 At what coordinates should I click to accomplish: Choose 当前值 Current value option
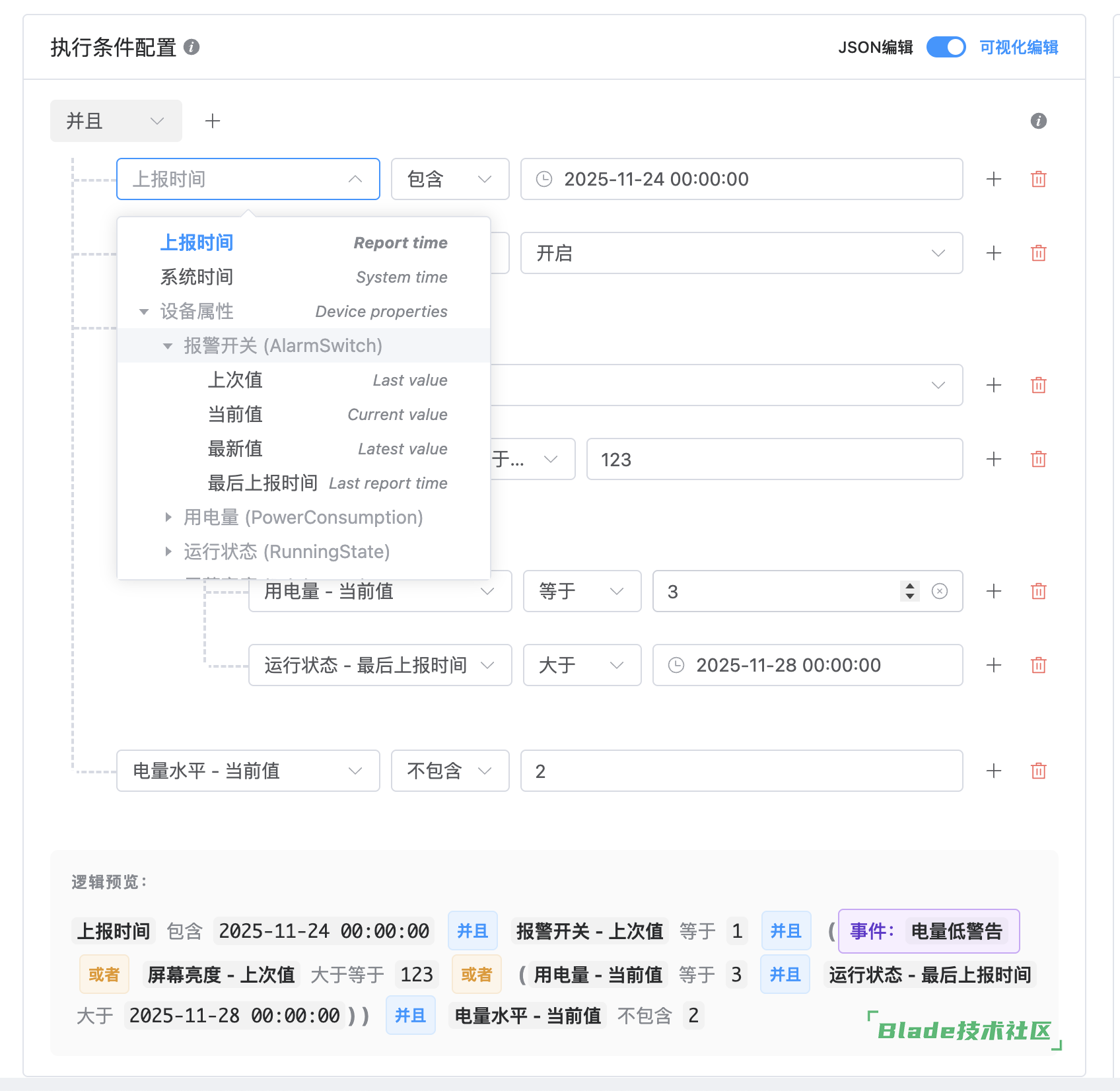click(236, 414)
